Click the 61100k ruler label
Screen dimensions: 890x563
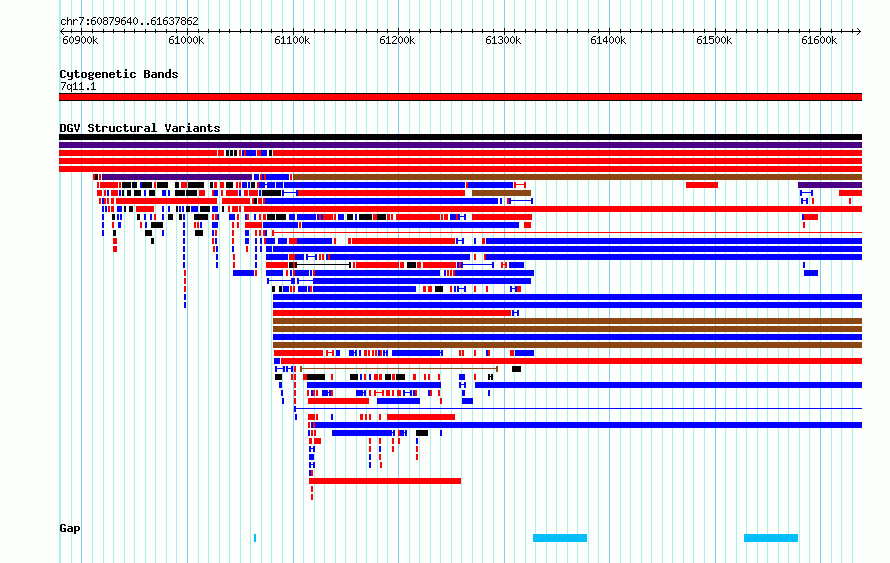point(292,40)
